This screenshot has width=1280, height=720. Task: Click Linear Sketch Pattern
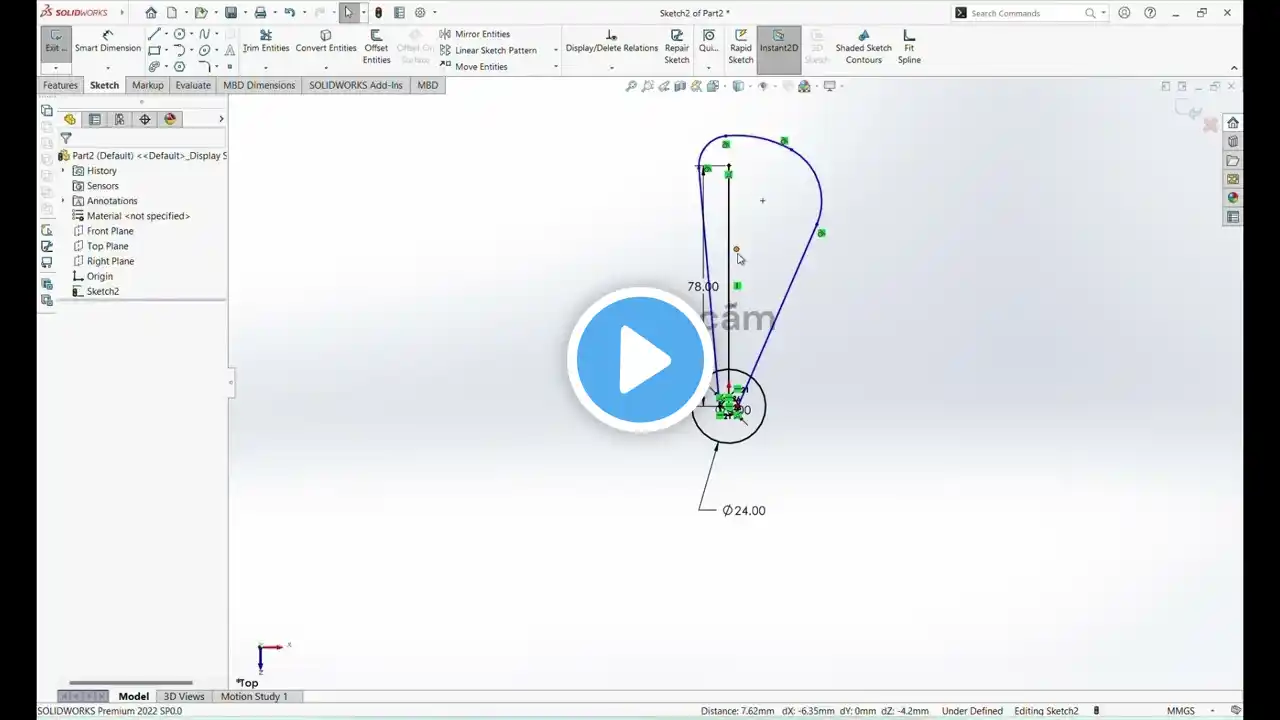coord(489,50)
